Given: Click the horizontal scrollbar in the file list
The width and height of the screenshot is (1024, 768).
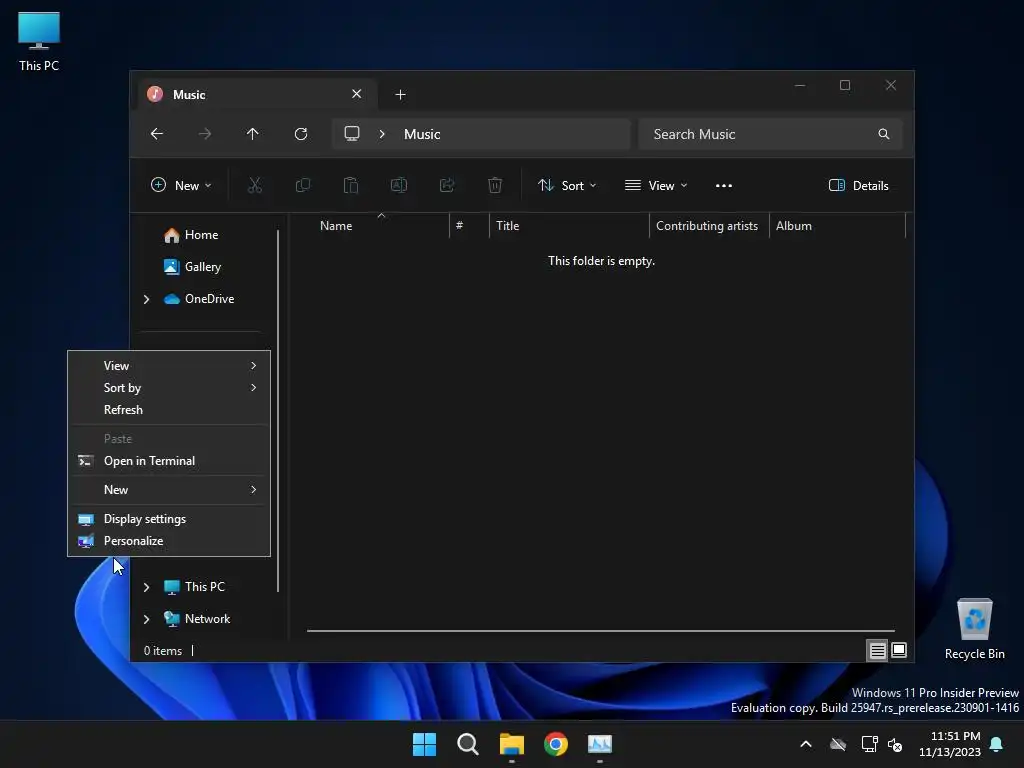Looking at the screenshot, I should coord(601,631).
